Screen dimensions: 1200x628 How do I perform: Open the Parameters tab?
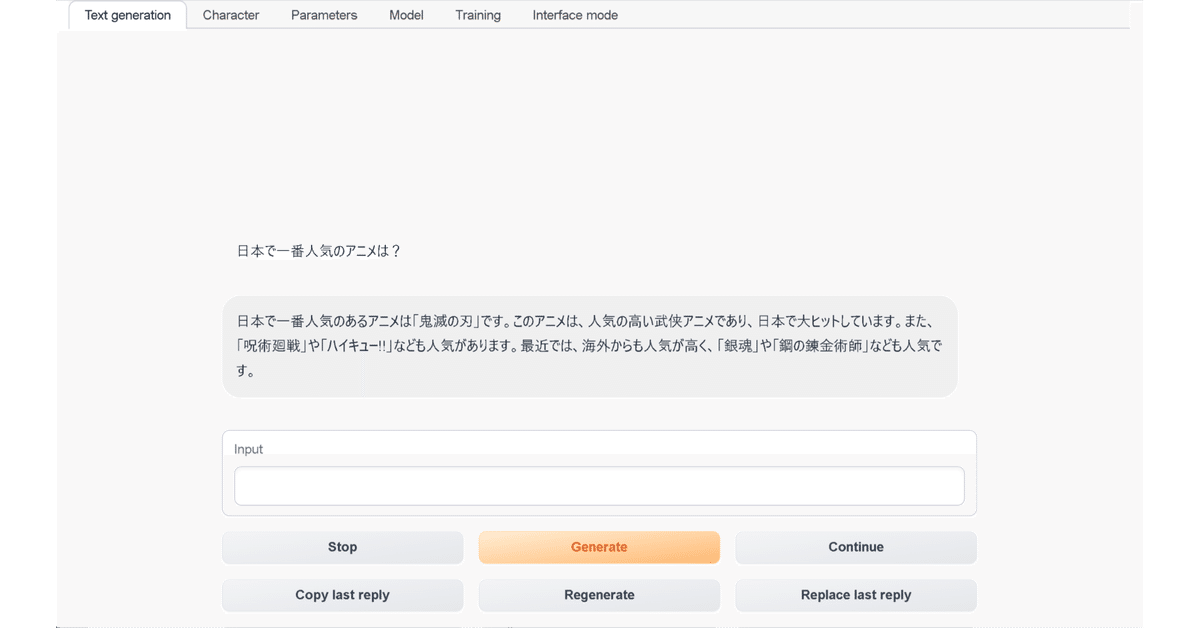pyautogui.click(x=323, y=15)
